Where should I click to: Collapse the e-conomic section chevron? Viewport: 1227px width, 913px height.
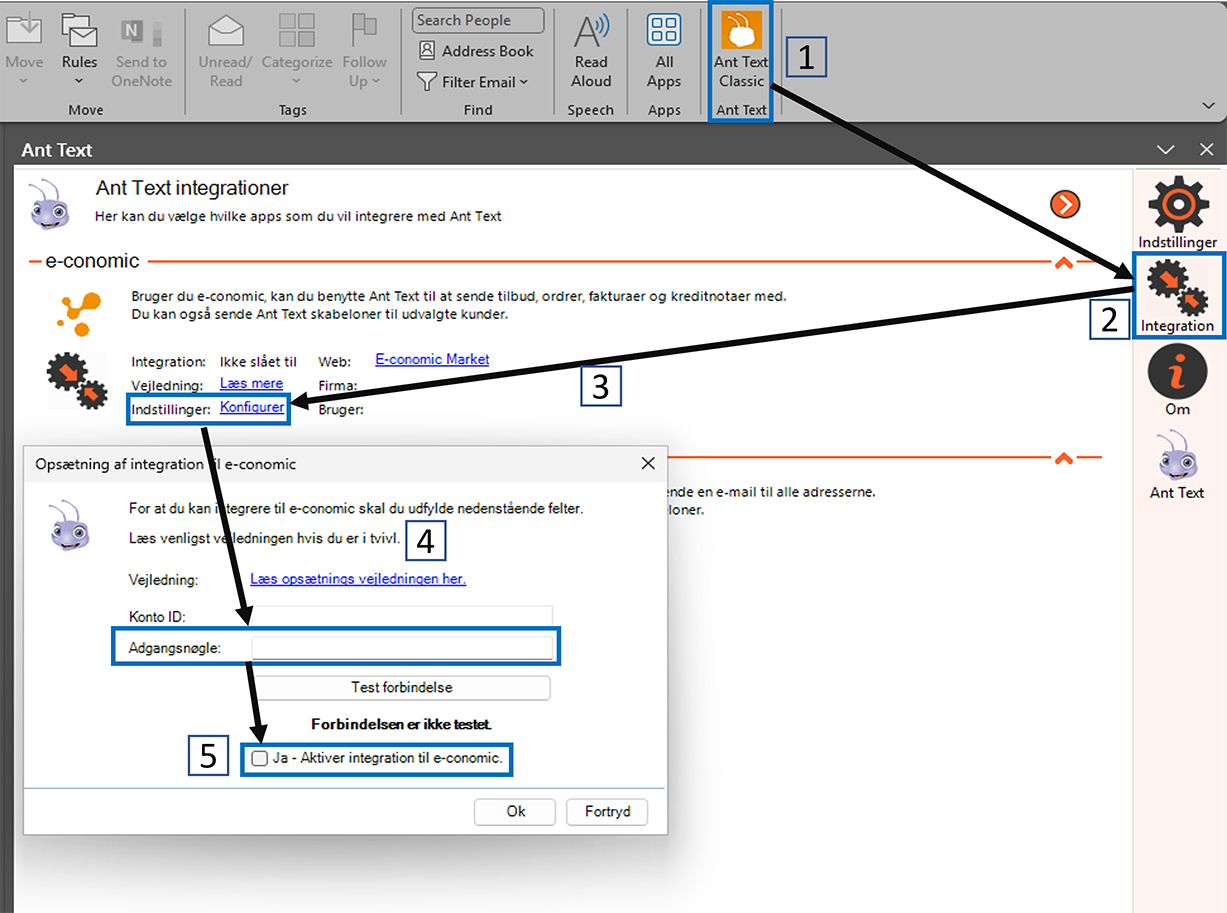(1064, 262)
